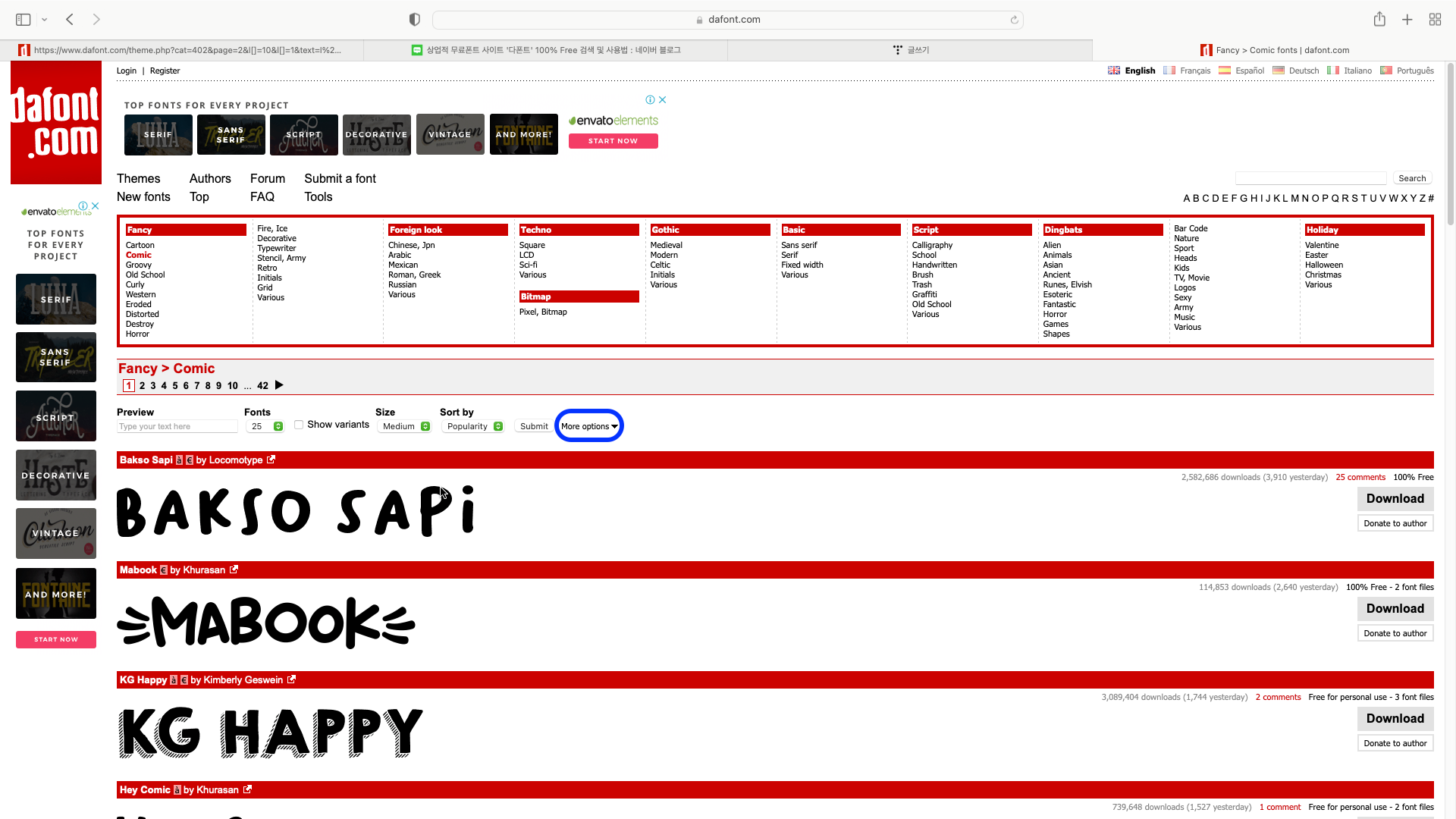Enable the Show variants checkbox
The height and width of the screenshot is (819, 1456).
tap(299, 425)
